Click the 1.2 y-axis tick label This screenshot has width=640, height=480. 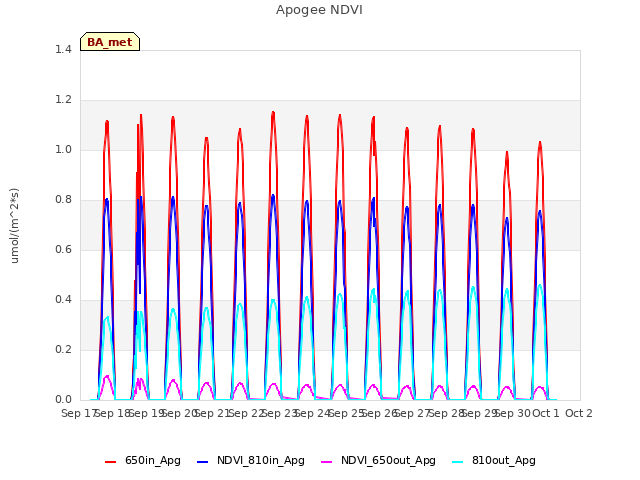coord(63,100)
